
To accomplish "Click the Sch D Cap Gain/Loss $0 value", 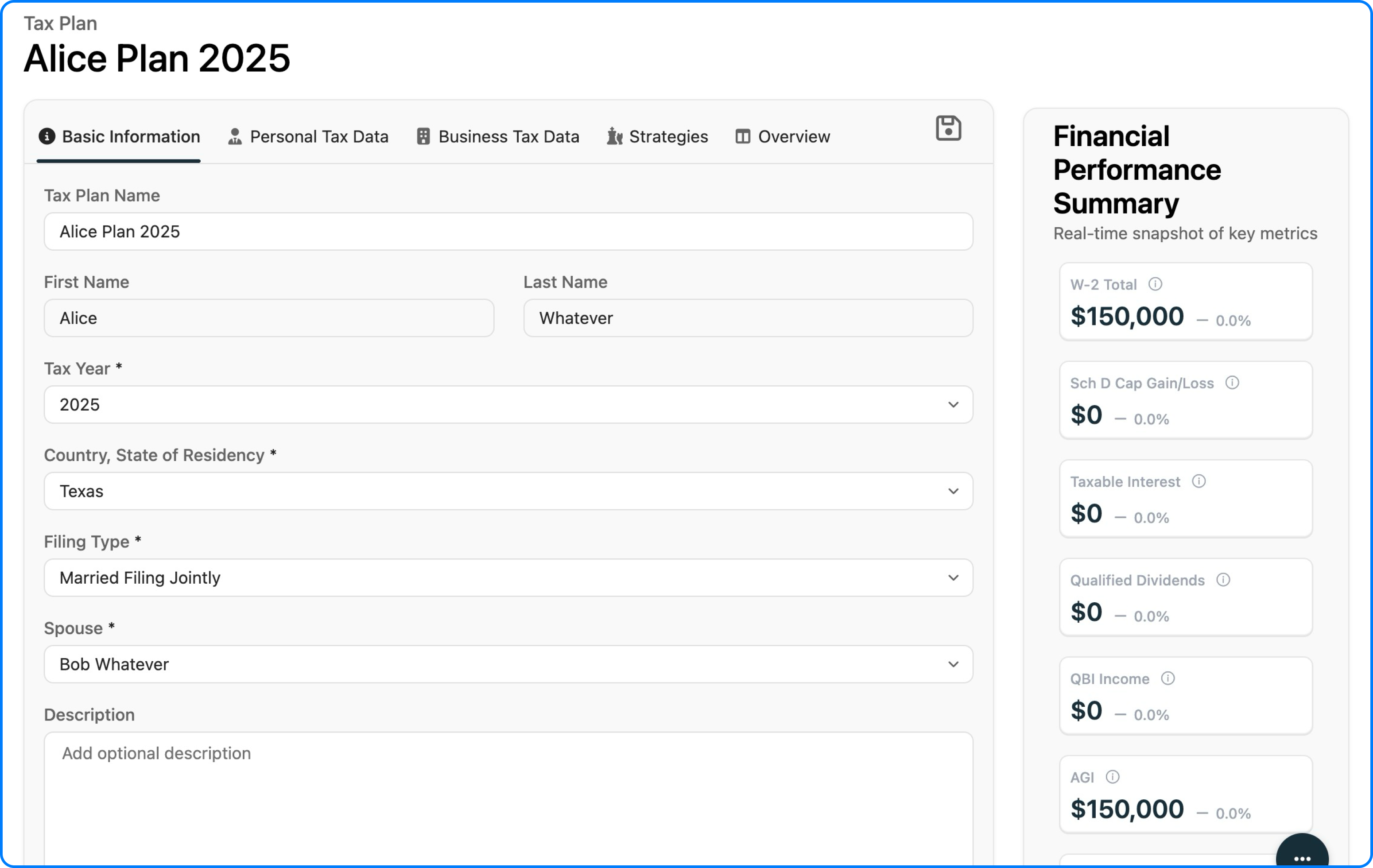I will tap(1086, 415).
